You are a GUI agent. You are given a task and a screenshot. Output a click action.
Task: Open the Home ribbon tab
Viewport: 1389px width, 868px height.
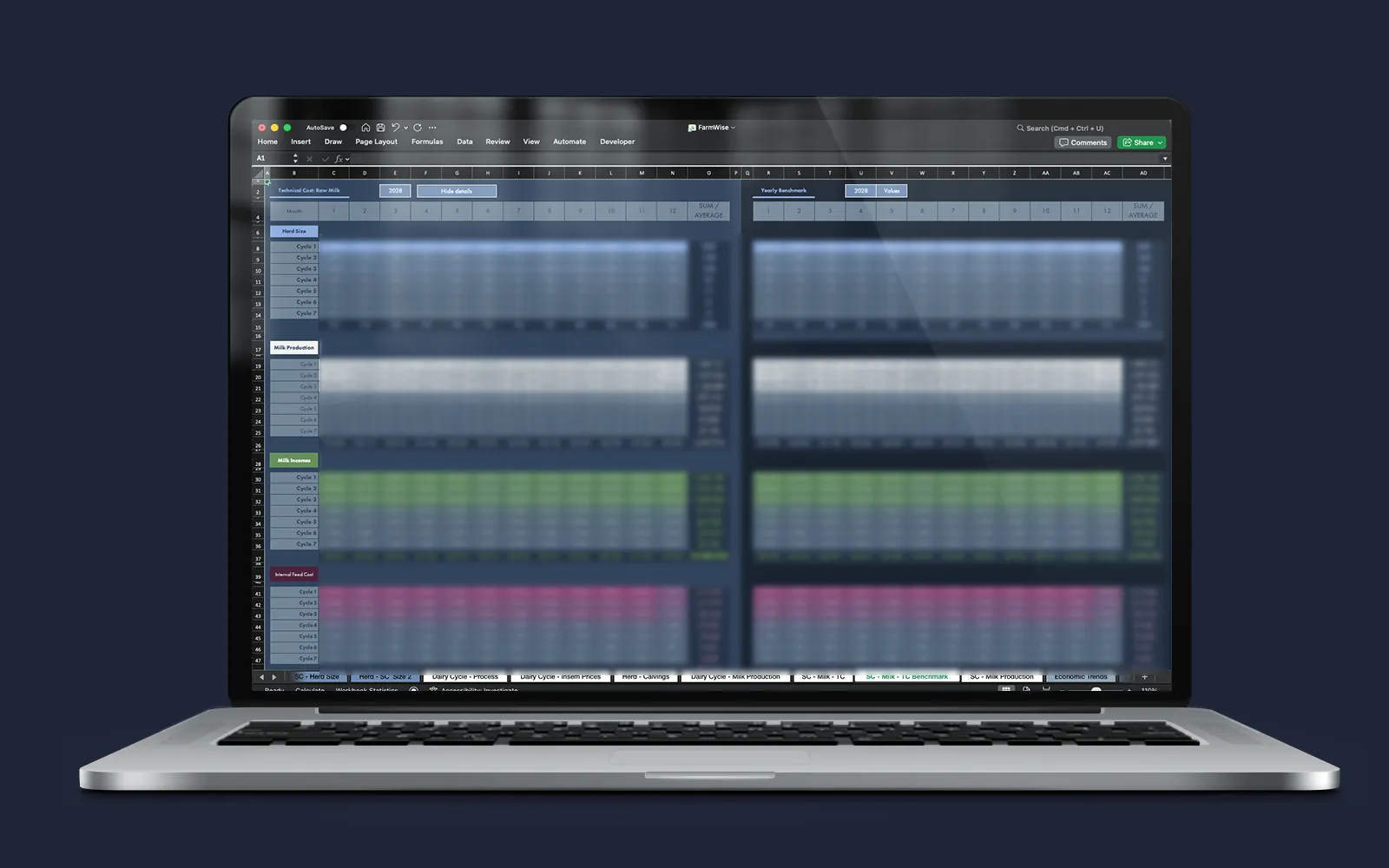[267, 141]
